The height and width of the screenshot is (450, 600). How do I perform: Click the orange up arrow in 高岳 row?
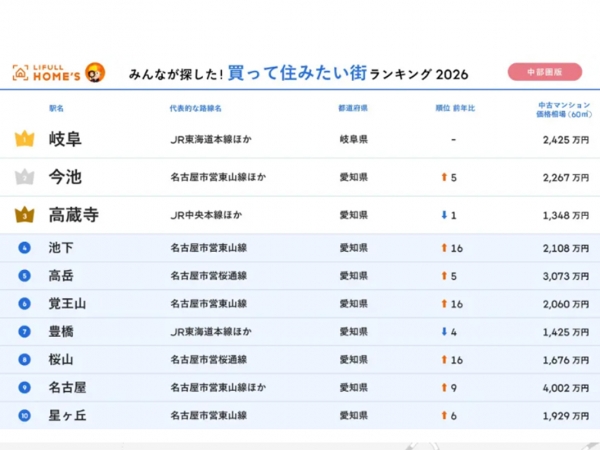tap(444, 276)
